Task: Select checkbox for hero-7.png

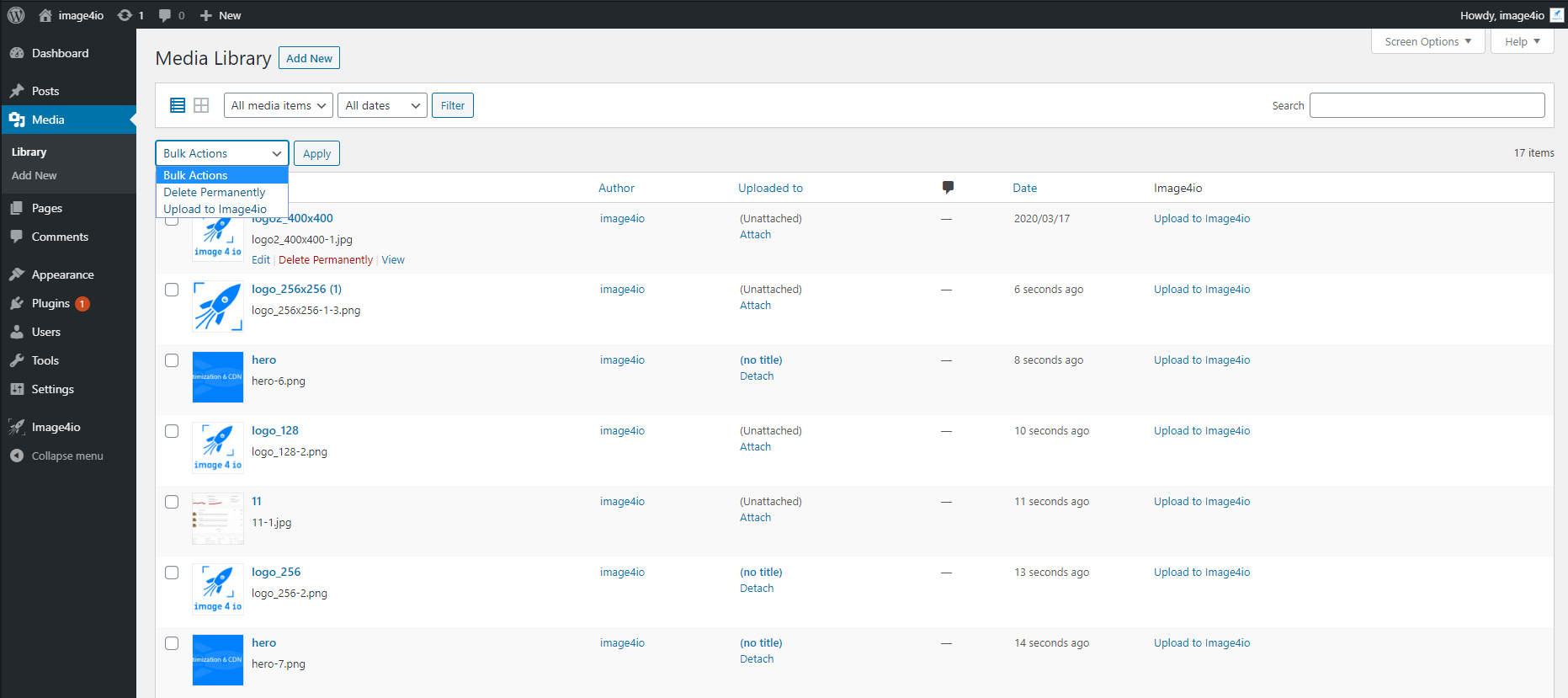Action: click(172, 643)
